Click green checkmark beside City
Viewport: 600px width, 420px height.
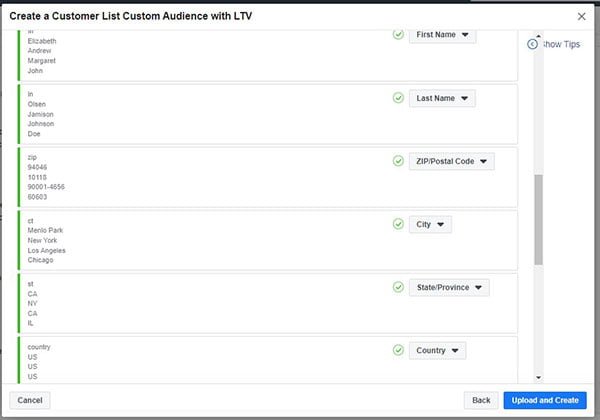point(398,224)
